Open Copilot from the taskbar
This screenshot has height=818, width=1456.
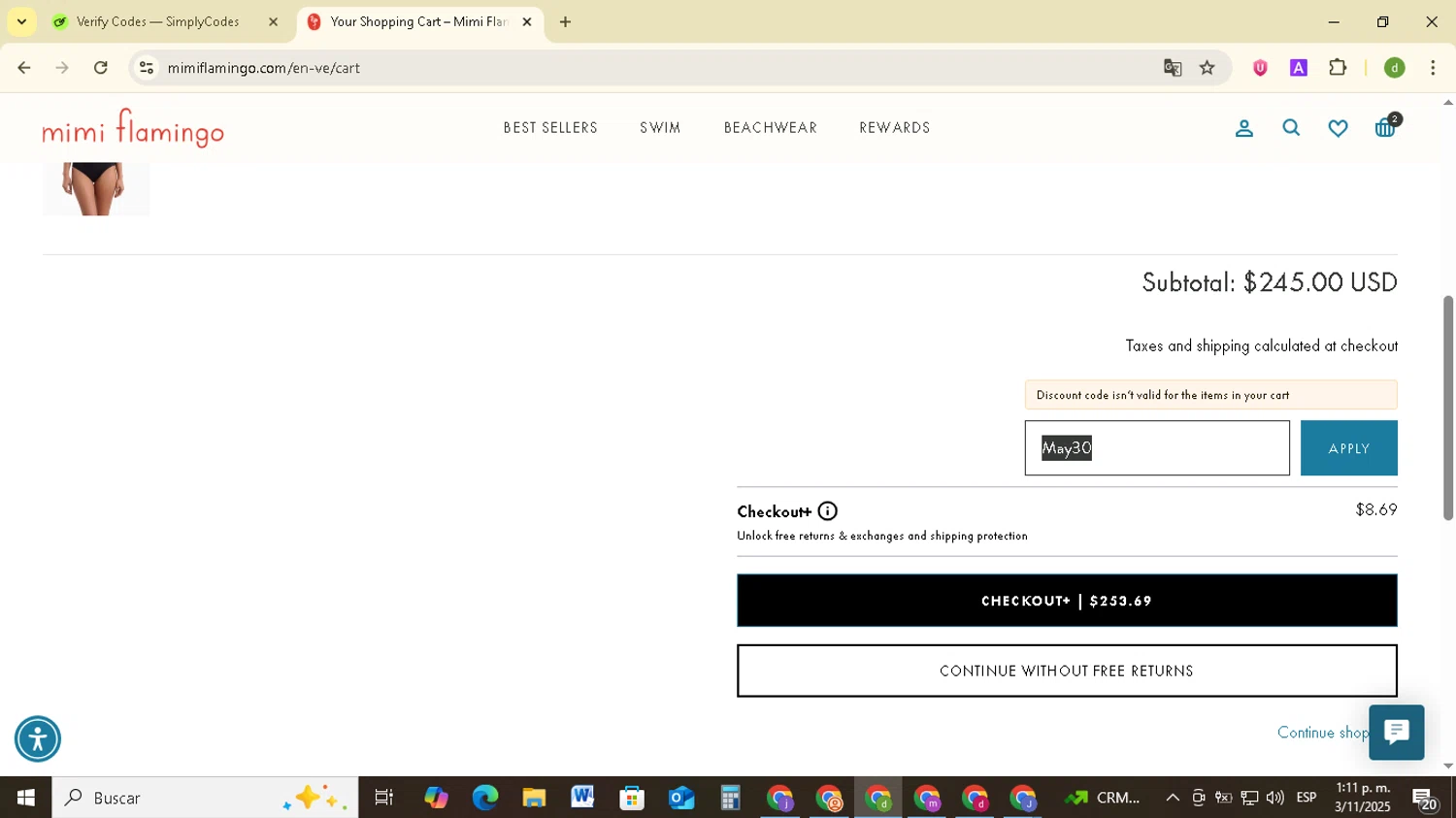click(436, 798)
